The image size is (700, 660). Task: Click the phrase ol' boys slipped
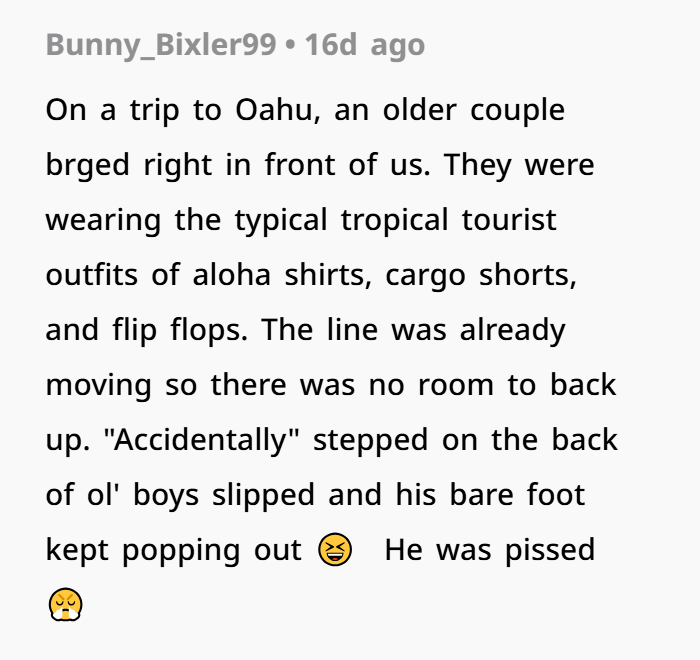tap(201, 495)
